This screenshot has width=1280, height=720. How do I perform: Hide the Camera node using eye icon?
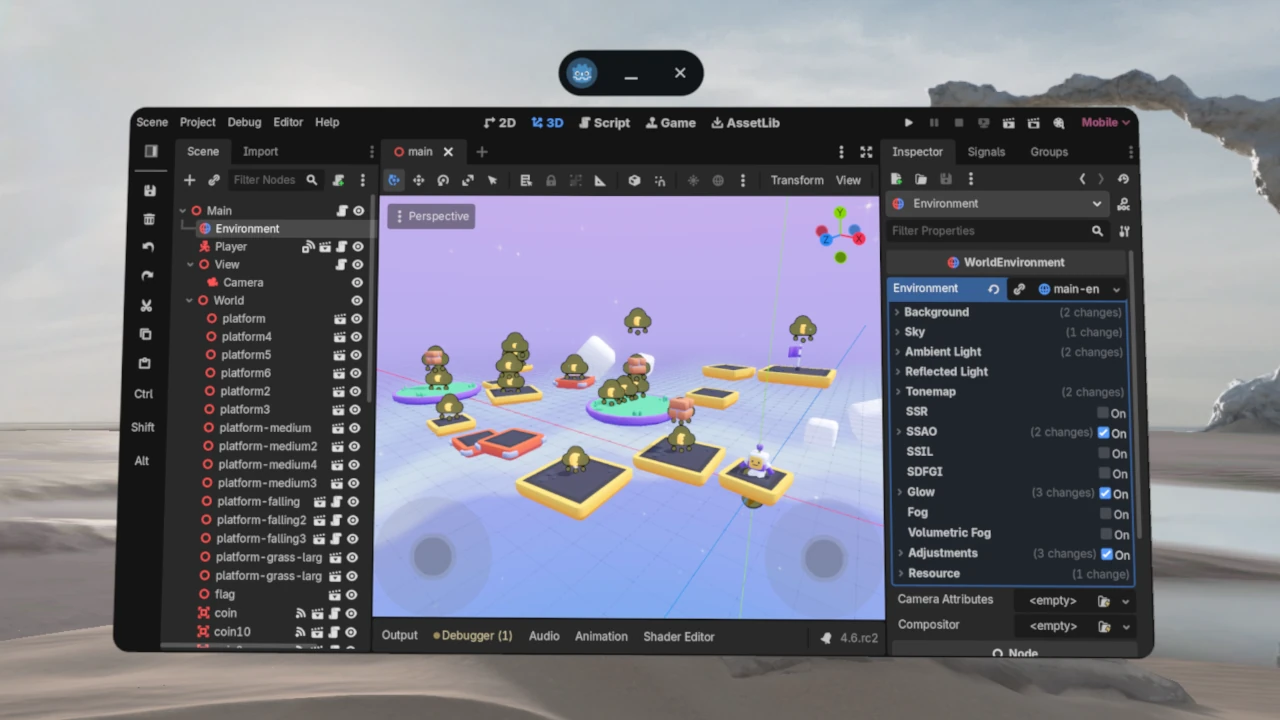pos(356,283)
